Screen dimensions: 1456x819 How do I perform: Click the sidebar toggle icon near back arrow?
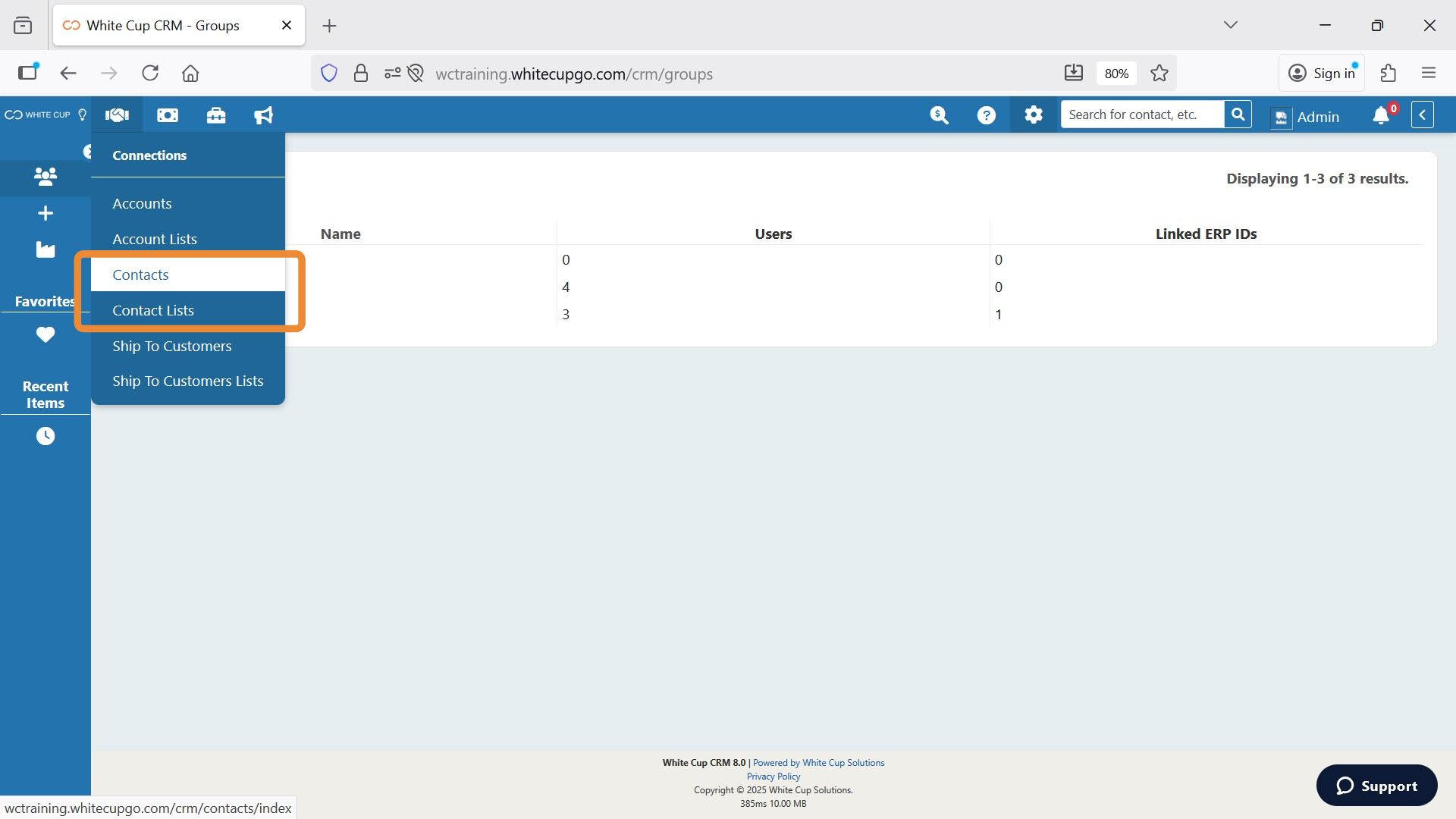(x=28, y=72)
